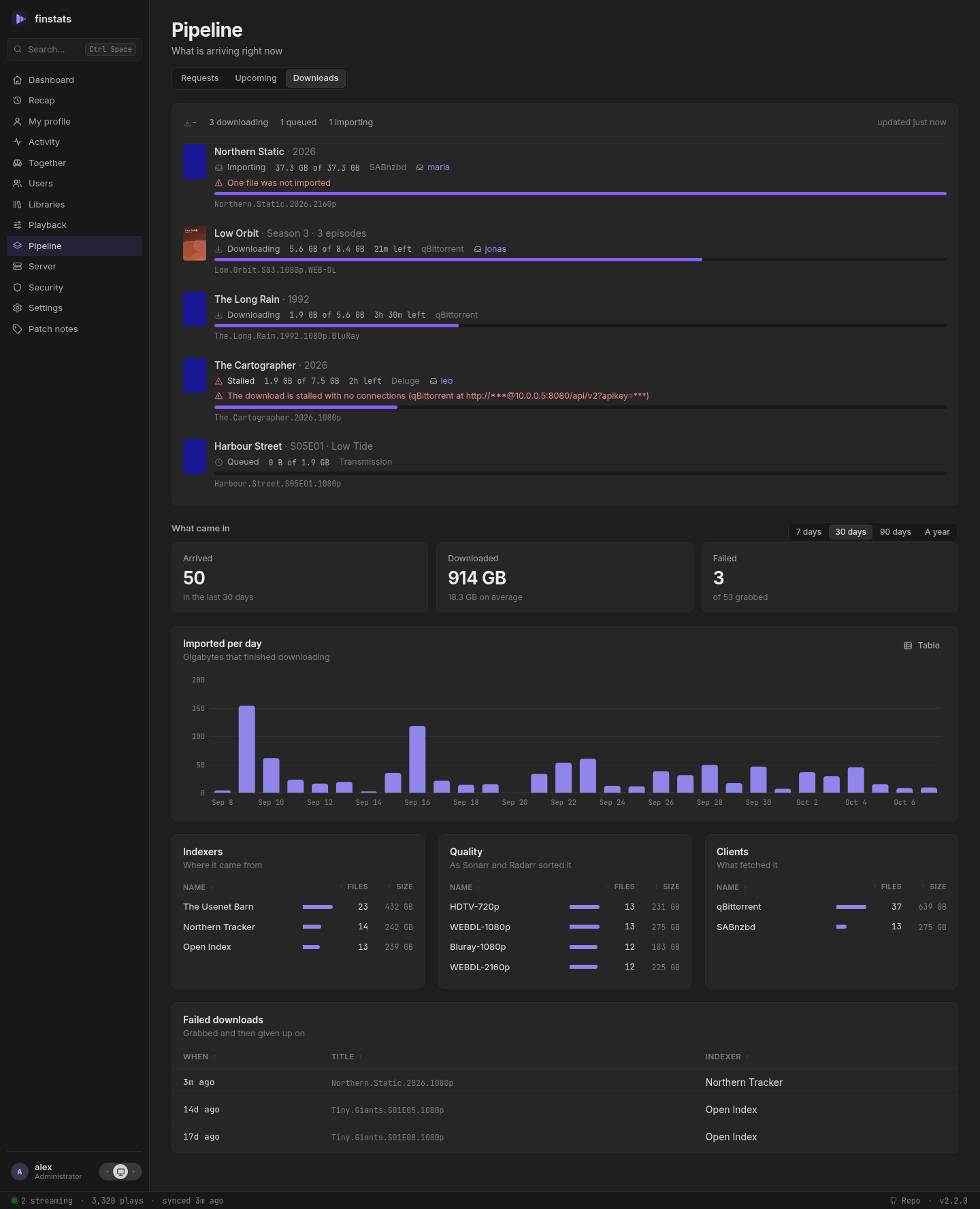Navigate to Together page
Viewport: 980px width, 1209px height.
pos(74,163)
